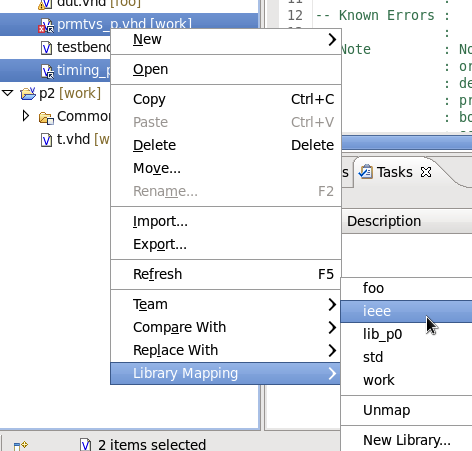Click the Library Mapping menu item
The width and height of the screenshot is (472, 451).
pyautogui.click(x=226, y=373)
